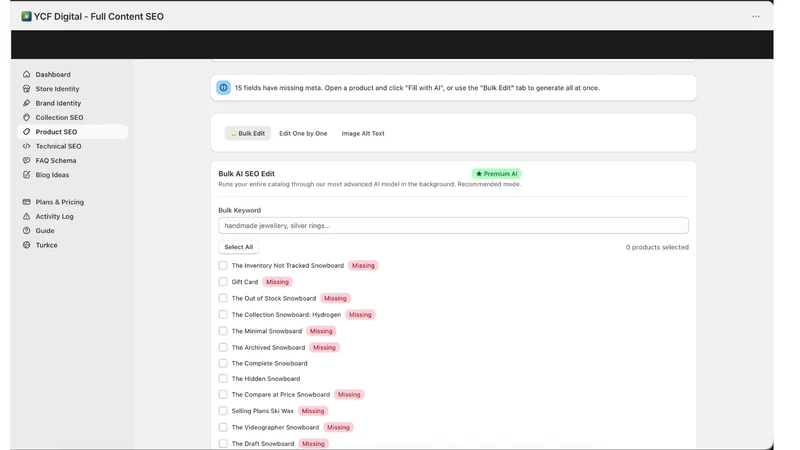Check The Videographer Snowboard checkbox
800x450 pixels.
coord(223,427)
